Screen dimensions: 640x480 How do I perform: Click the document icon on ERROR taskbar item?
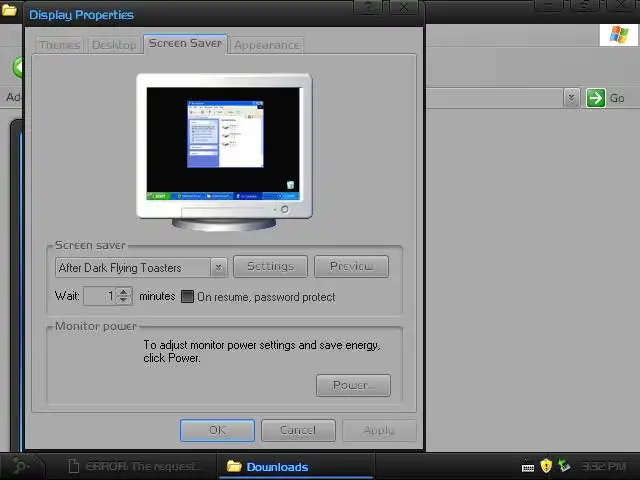click(73, 466)
